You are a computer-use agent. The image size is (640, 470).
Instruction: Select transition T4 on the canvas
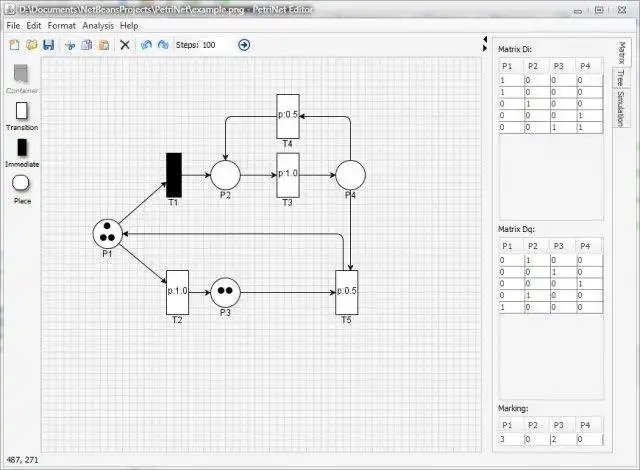point(288,117)
